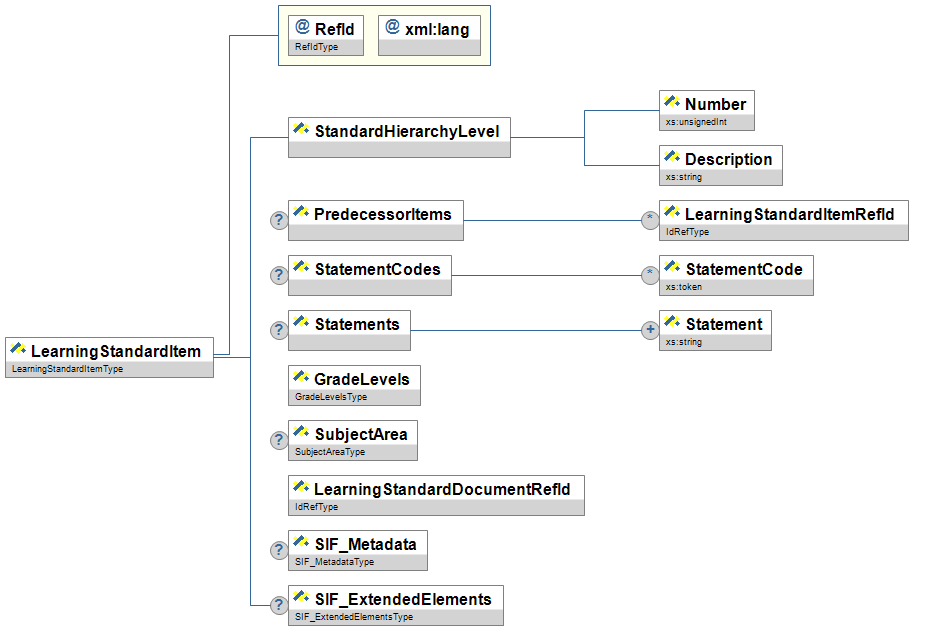Click the @ icon beside RefId
Image resolution: width=949 pixels, height=630 pixels.
click(302, 29)
